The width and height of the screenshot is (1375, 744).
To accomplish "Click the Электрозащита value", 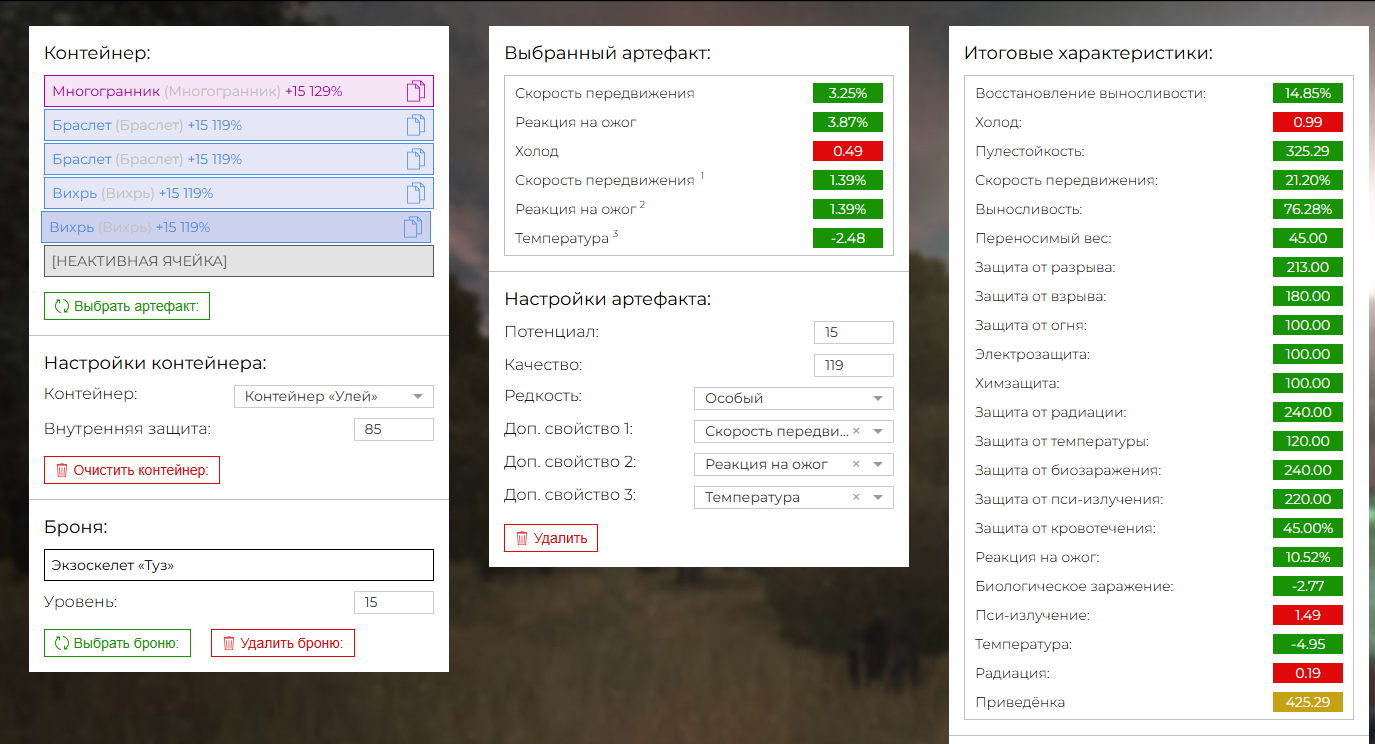I will 1308,354.
